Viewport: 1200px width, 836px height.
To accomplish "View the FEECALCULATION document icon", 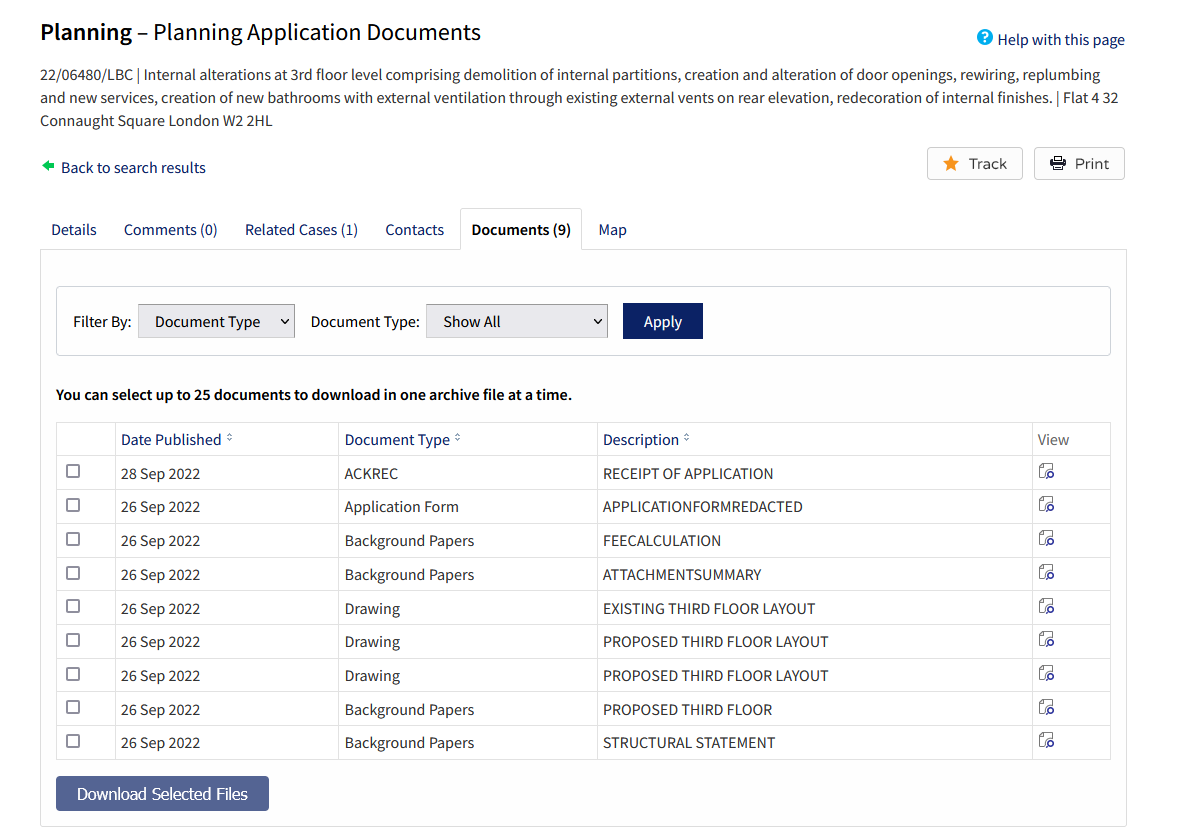I will click(1046, 539).
